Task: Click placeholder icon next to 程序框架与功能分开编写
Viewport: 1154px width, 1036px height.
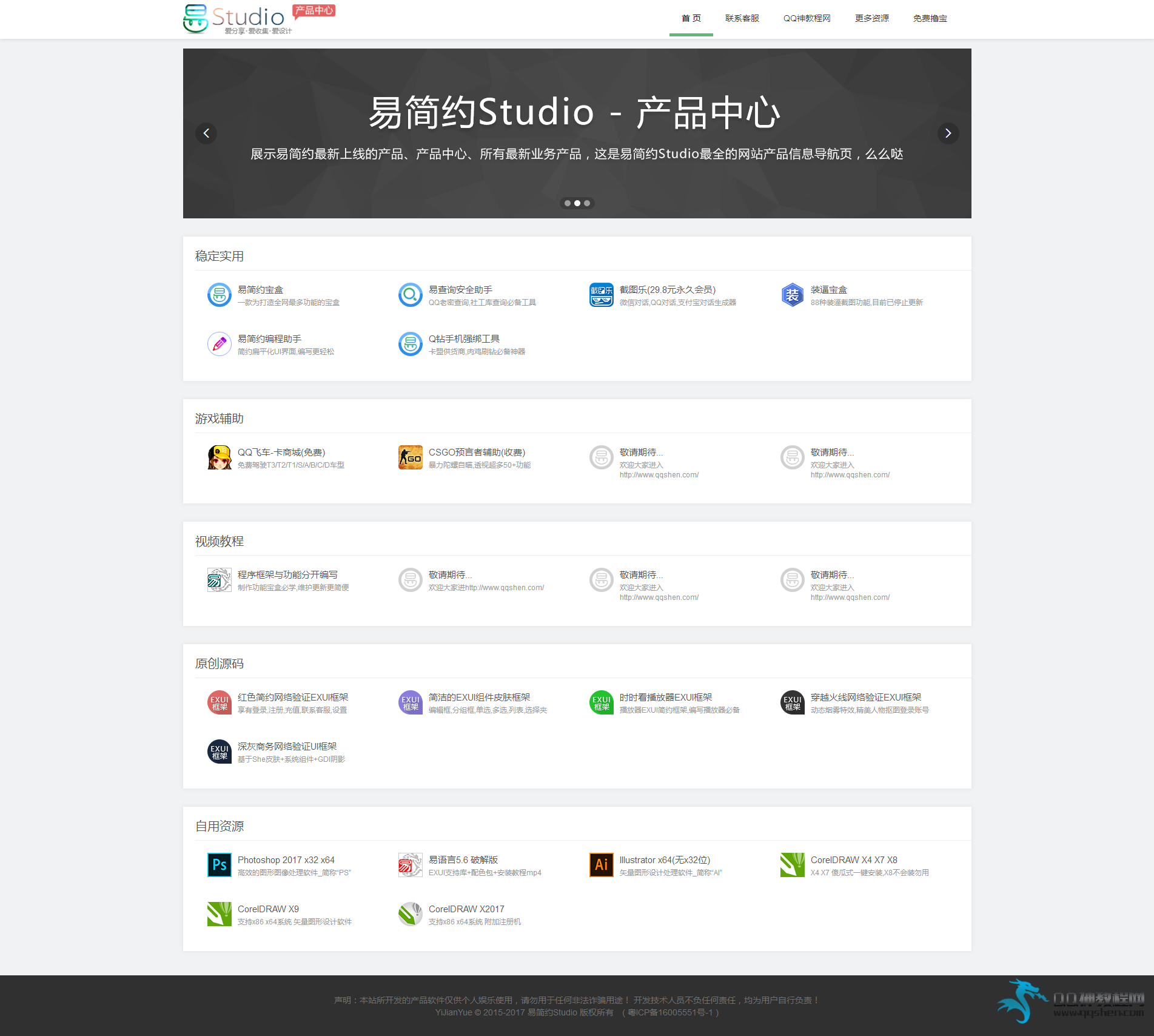Action: pos(411,580)
